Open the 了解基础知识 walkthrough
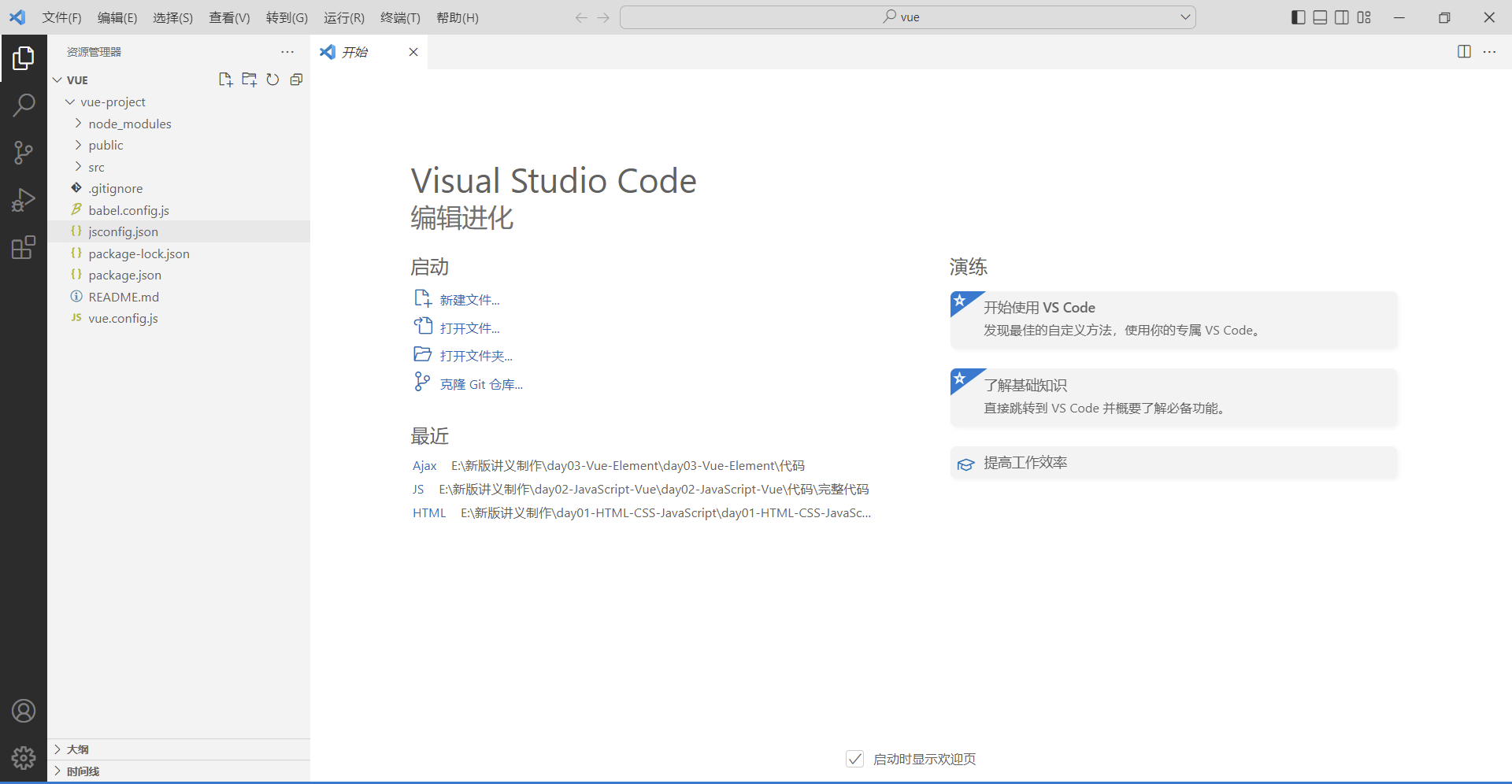 [x=1173, y=398]
